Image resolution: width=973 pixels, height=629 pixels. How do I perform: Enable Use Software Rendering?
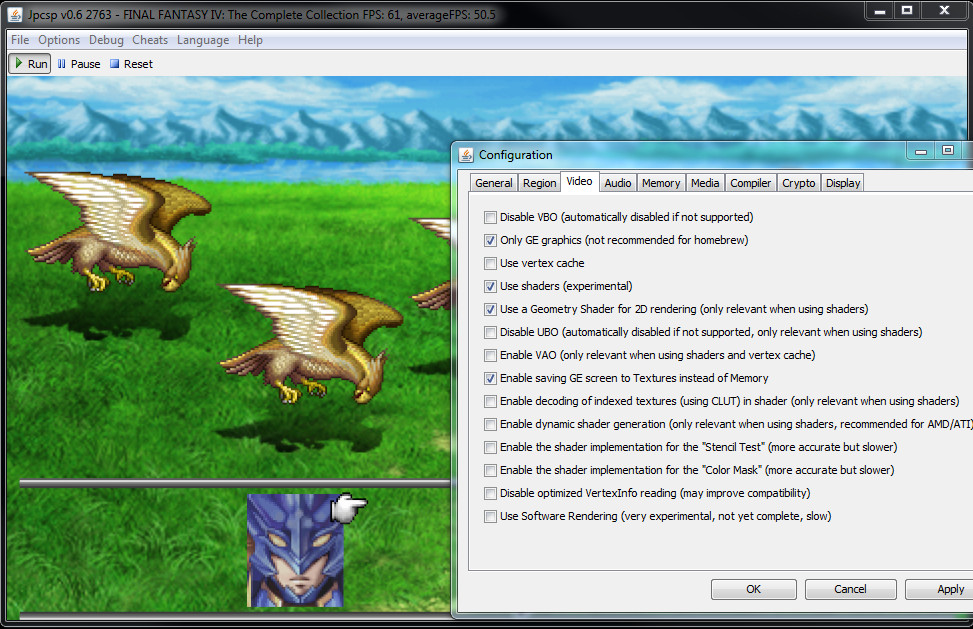point(490,516)
